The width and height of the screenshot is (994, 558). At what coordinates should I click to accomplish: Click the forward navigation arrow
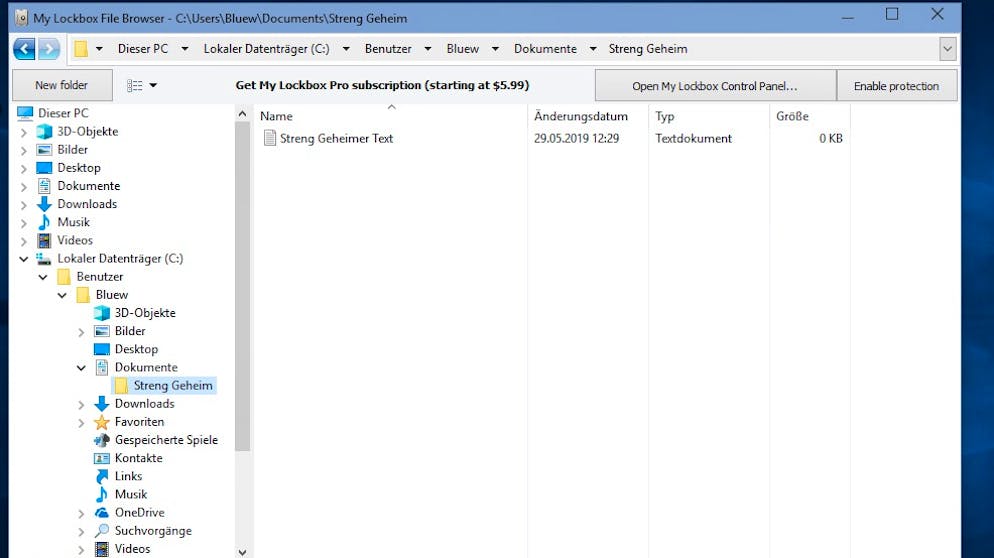49,49
